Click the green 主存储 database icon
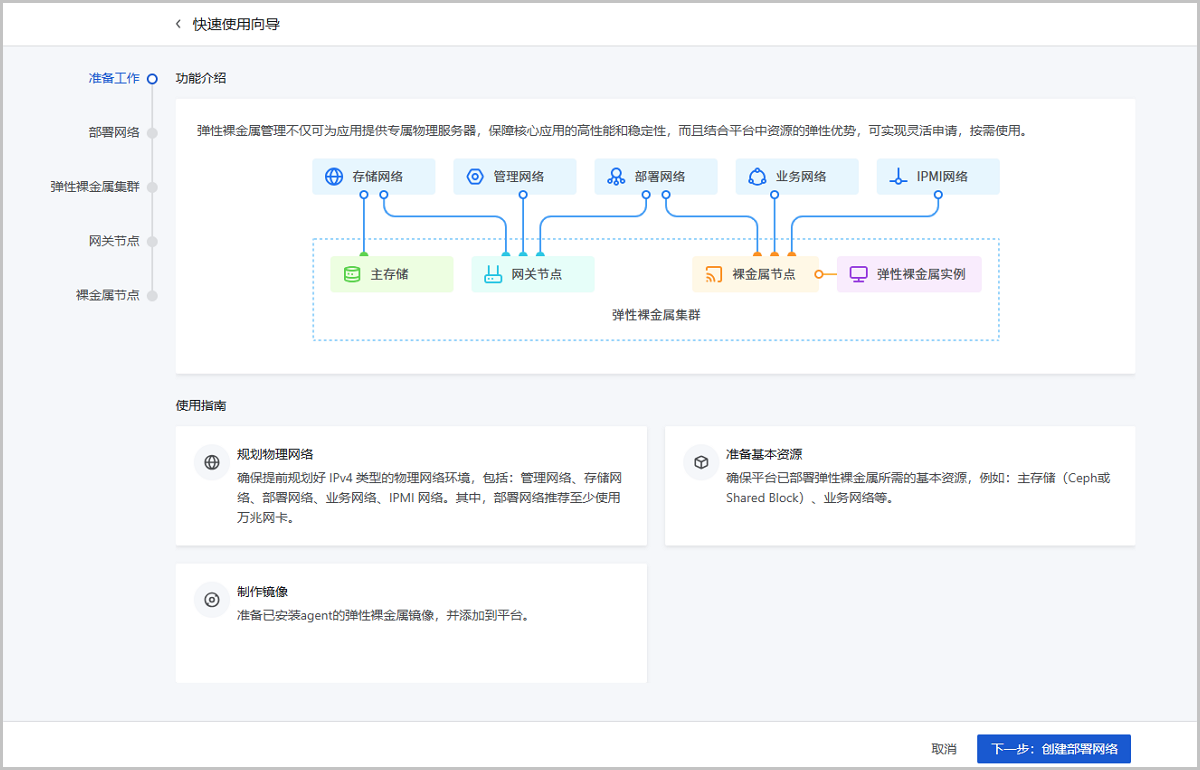1200x770 pixels. (x=351, y=274)
